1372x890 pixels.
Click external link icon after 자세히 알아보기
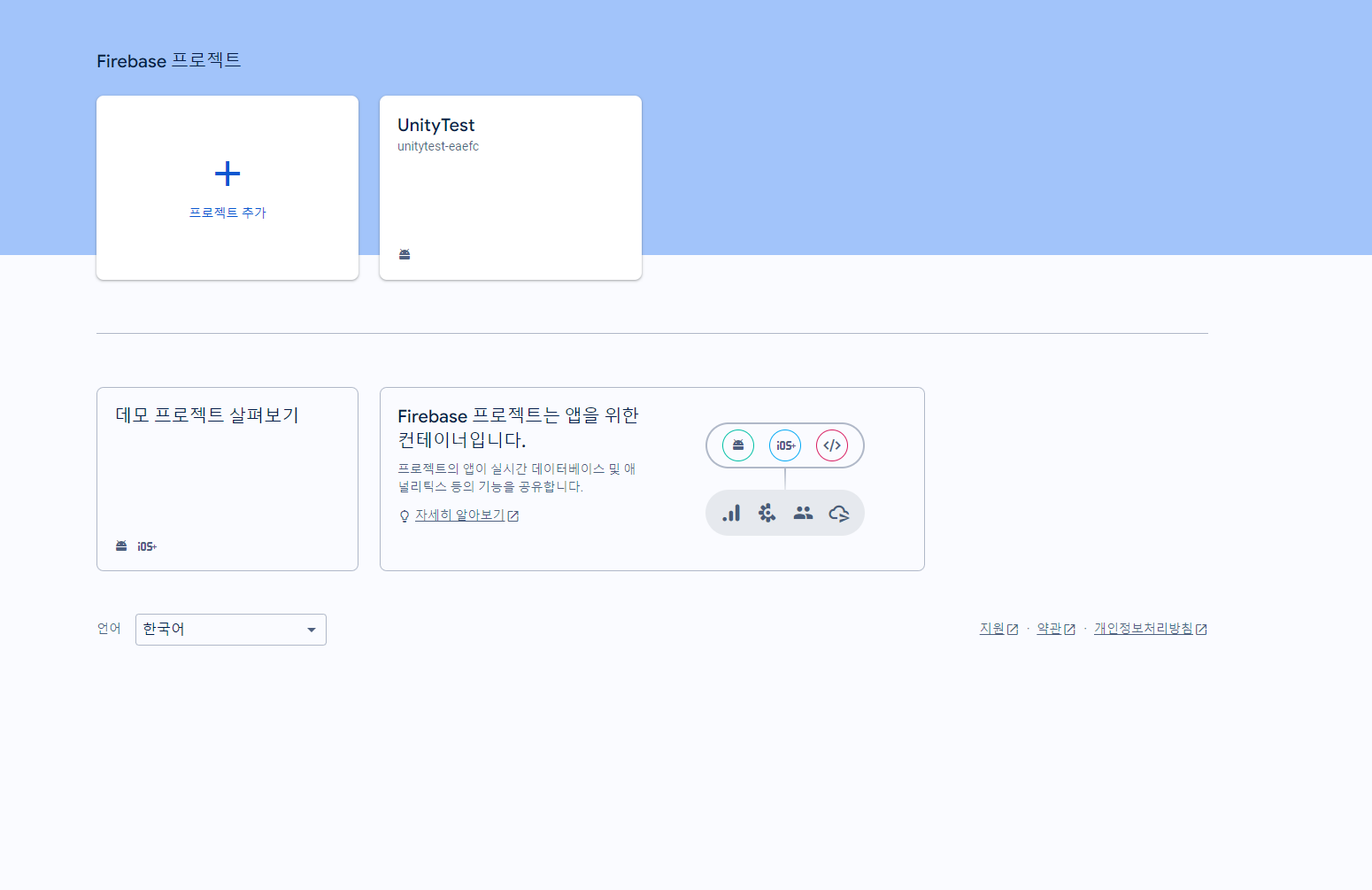[x=513, y=515]
